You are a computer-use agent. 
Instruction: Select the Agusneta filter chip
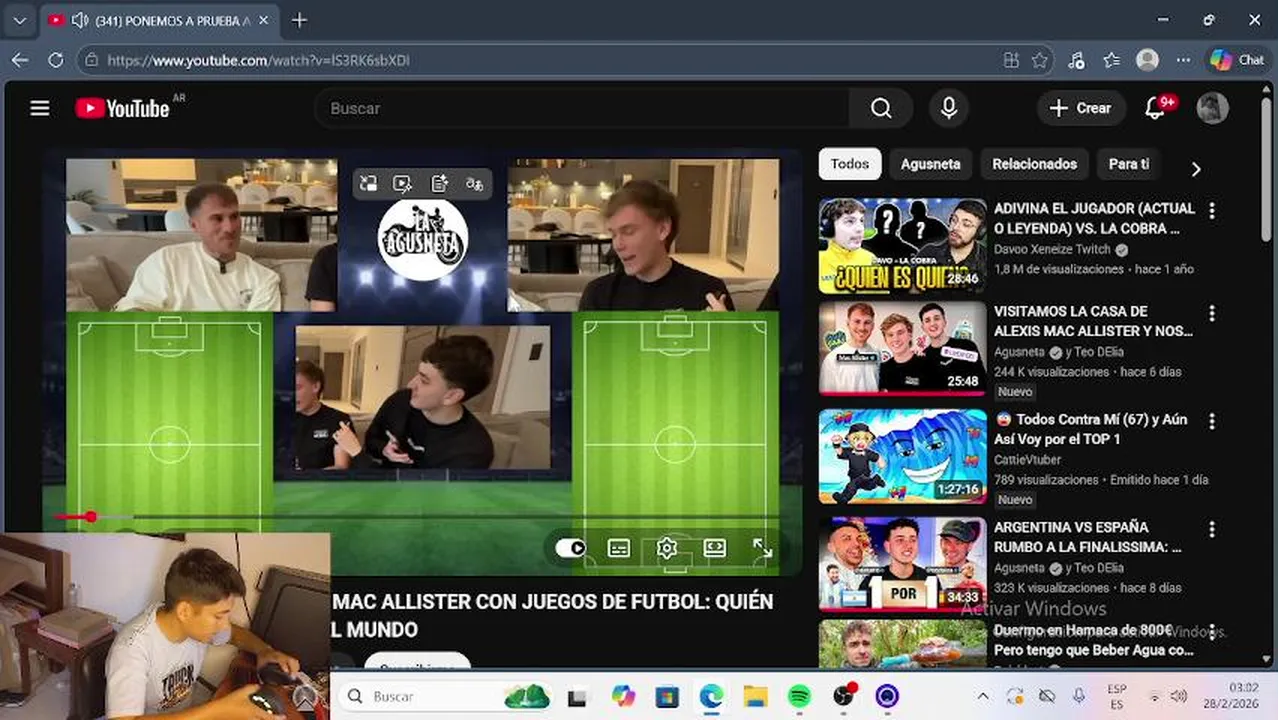[930, 164]
